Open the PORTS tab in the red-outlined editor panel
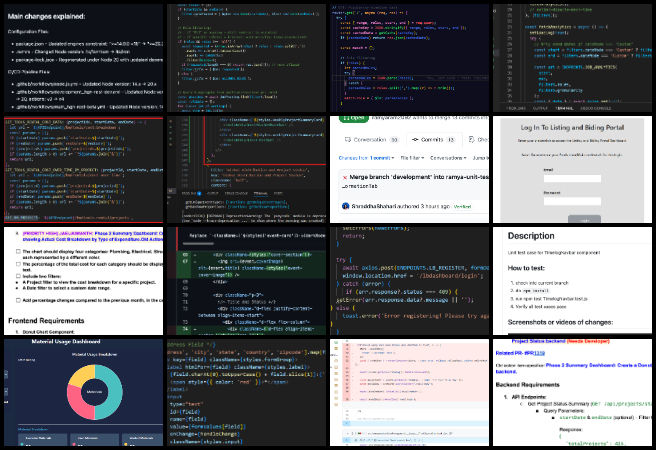Viewport: 656px width, 450px height. (278, 194)
